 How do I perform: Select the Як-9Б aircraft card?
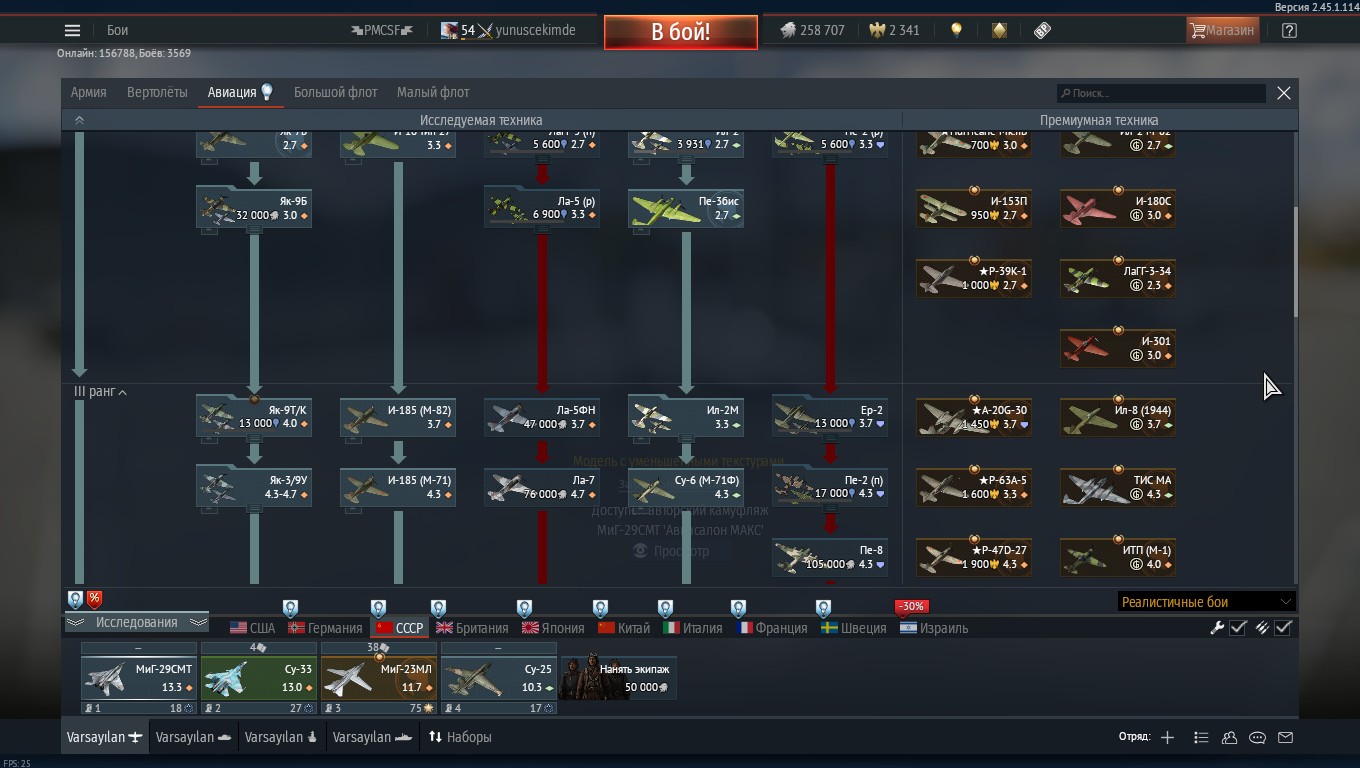pyautogui.click(x=254, y=208)
